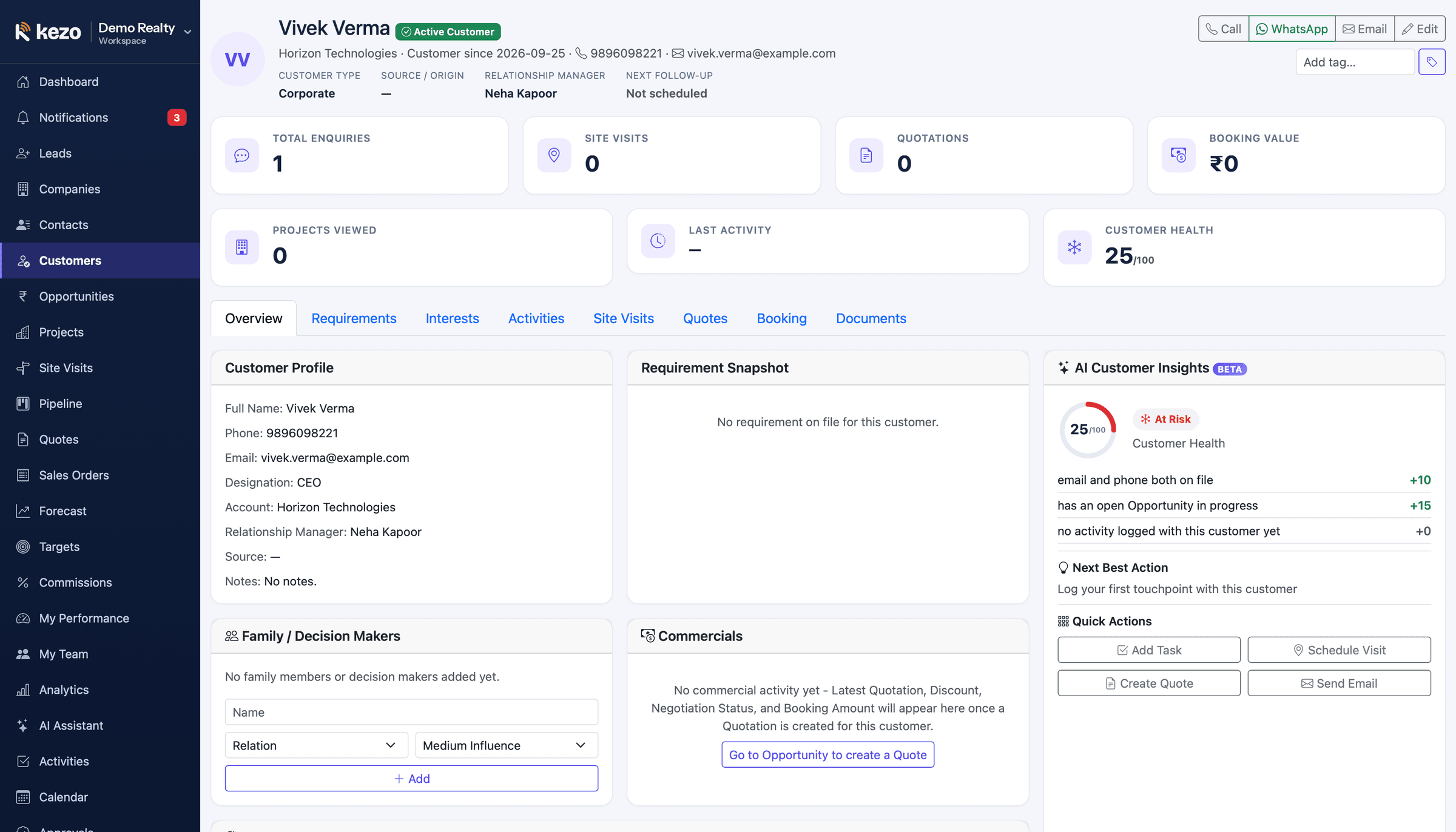Screen dimensions: 1456x832
Task: Click the BETA badge on AI Insights
Action: tap(1230, 369)
